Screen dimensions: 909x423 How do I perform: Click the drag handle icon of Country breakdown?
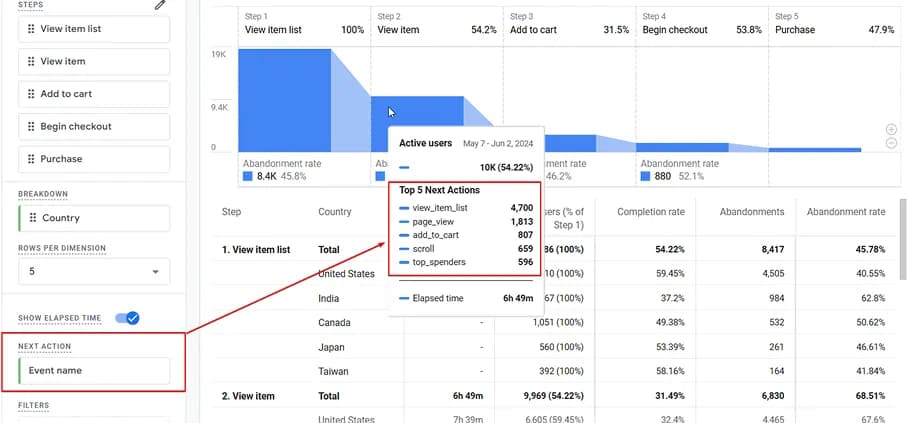click(x=33, y=218)
